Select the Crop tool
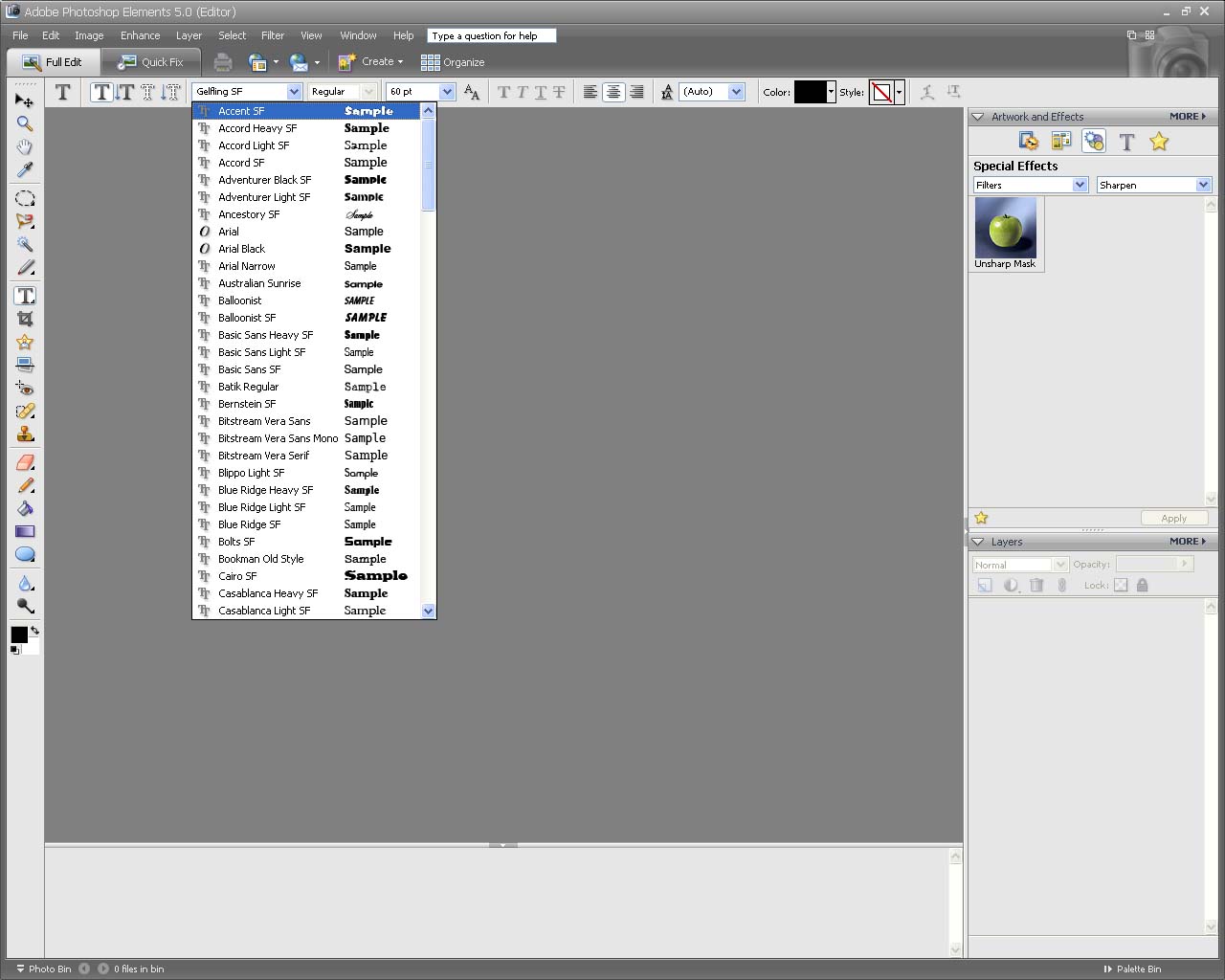Image resolution: width=1225 pixels, height=980 pixels. tap(25, 319)
